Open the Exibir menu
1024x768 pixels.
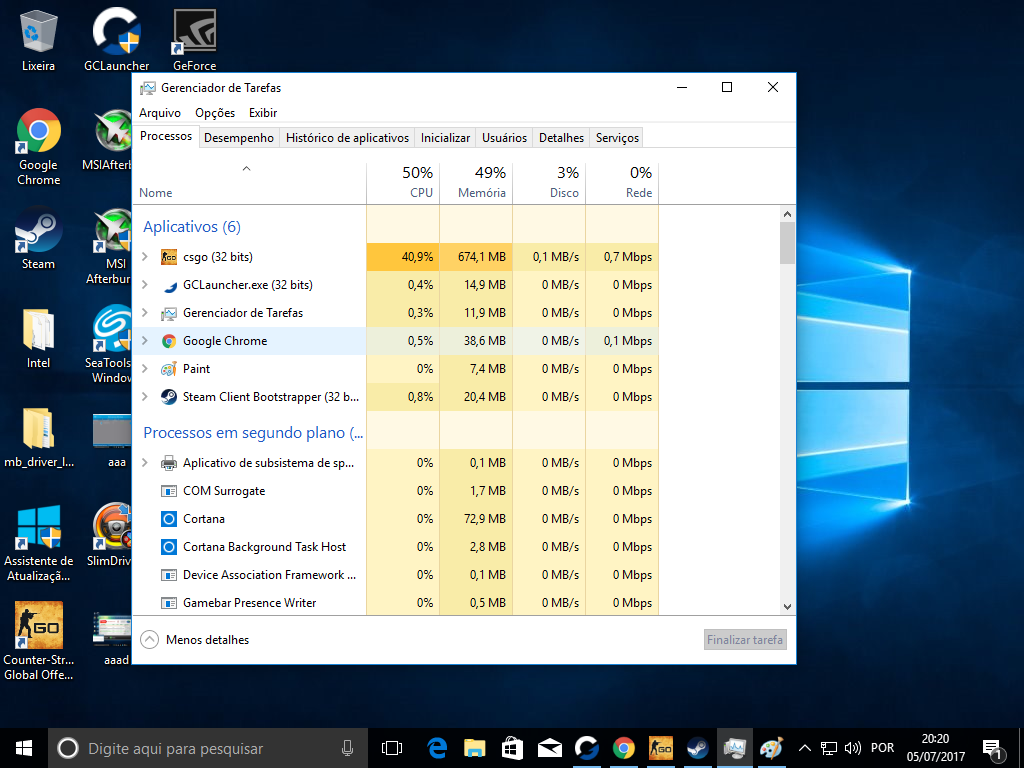pos(263,113)
